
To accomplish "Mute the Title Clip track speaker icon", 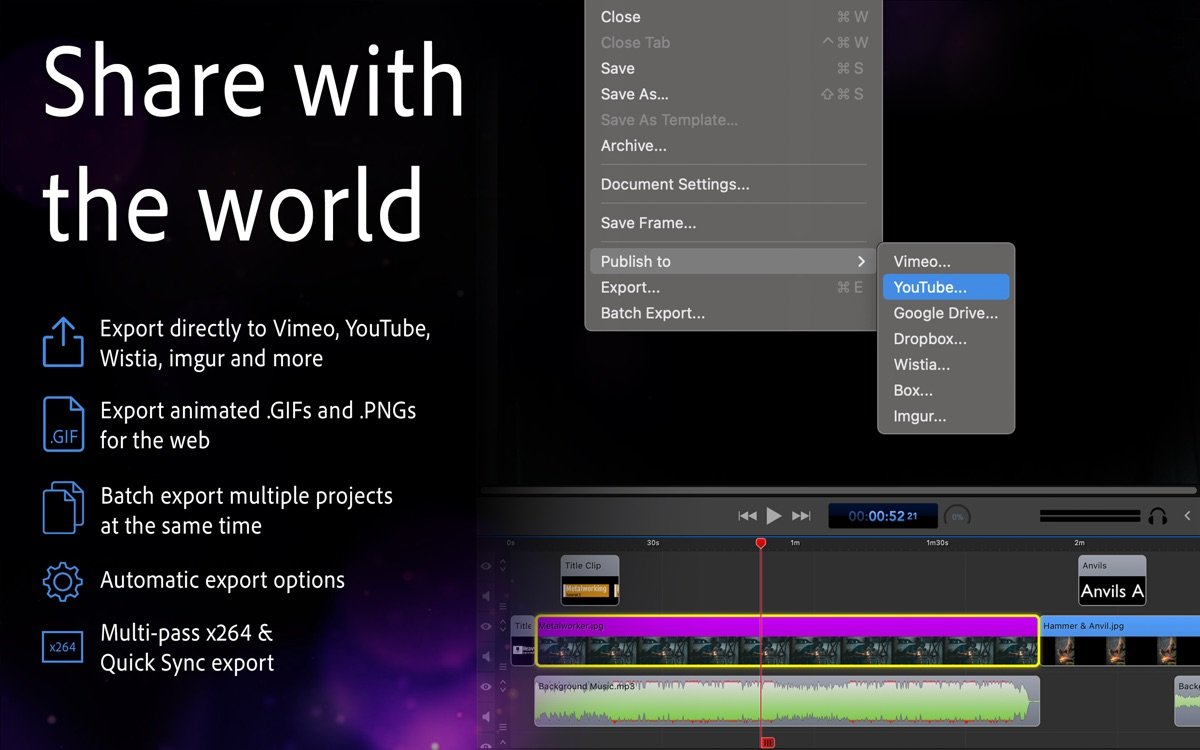I will 487,597.
